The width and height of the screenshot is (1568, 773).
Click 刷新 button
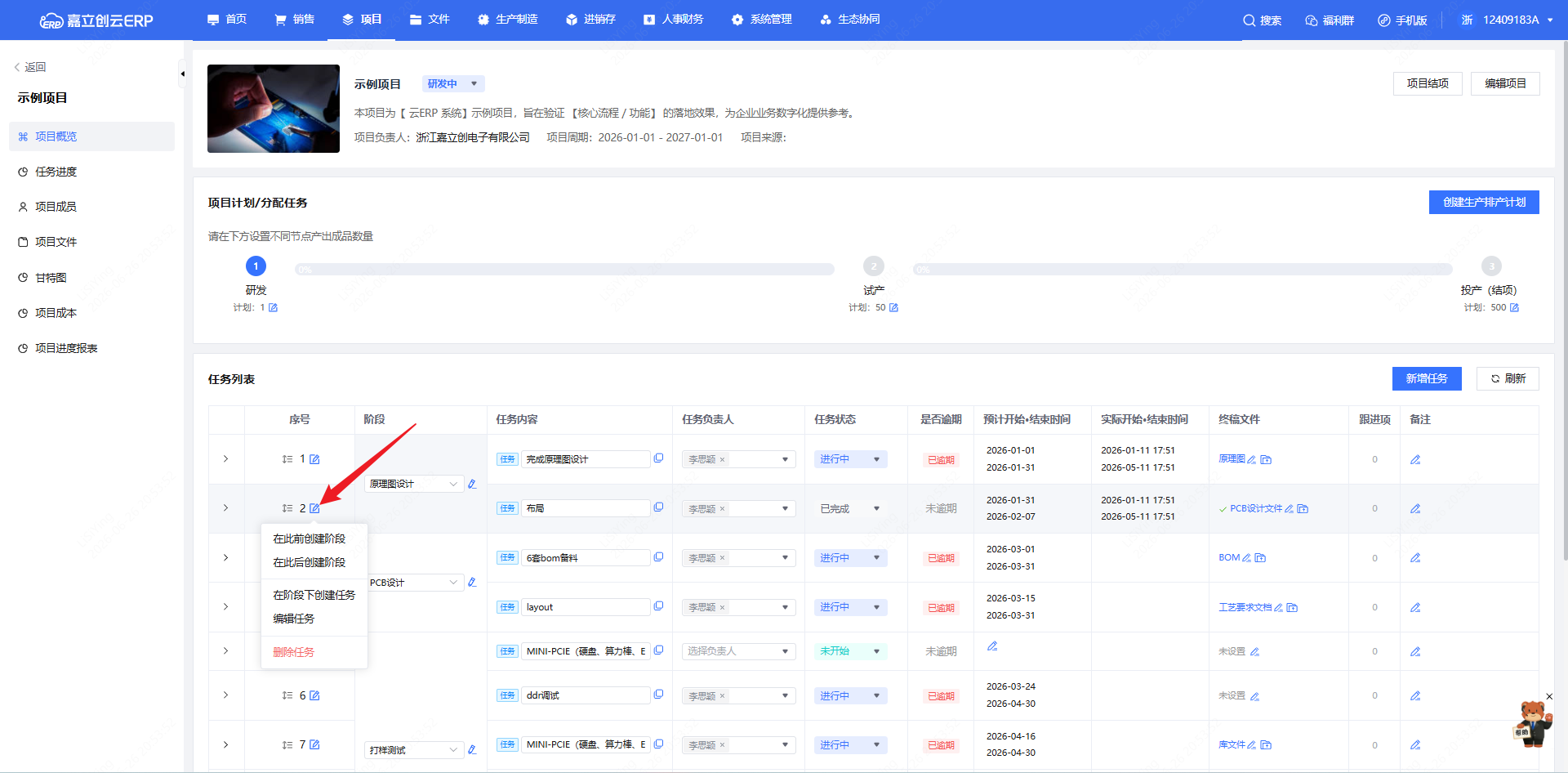click(x=1508, y=378)
